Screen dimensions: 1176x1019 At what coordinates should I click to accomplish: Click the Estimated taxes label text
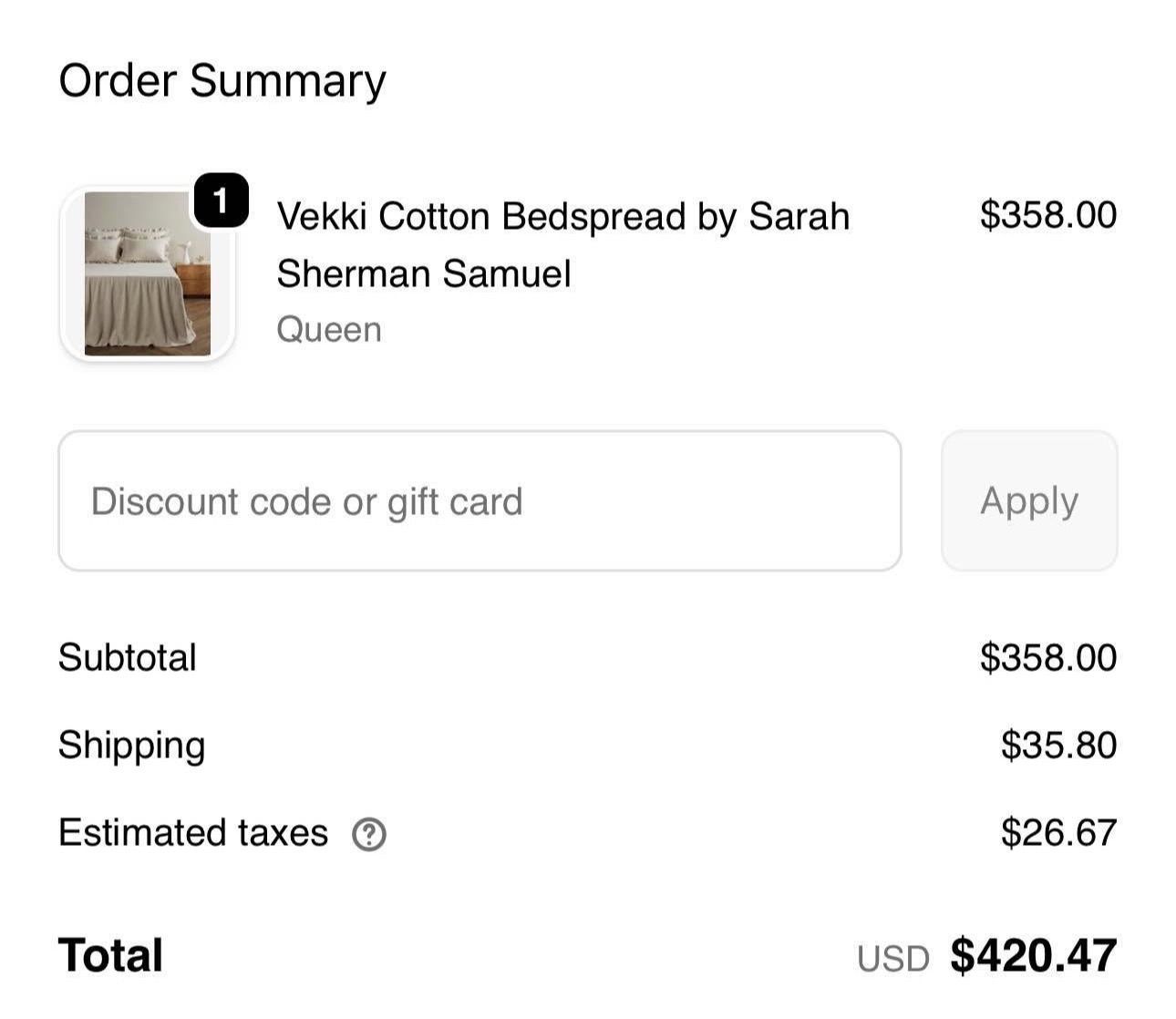tap(192, 832)
